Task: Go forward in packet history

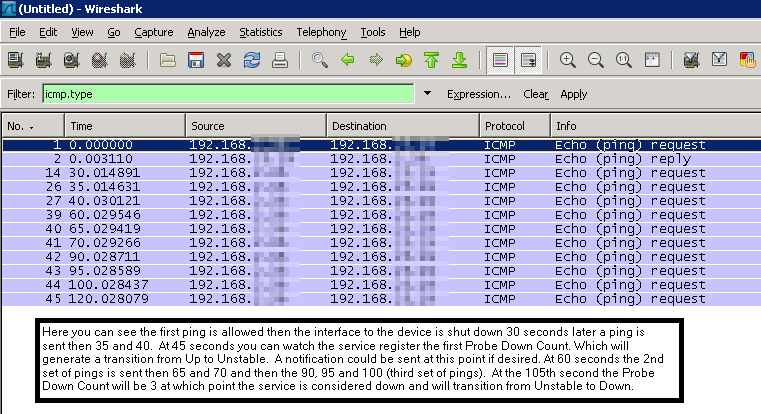Action: 376,60
